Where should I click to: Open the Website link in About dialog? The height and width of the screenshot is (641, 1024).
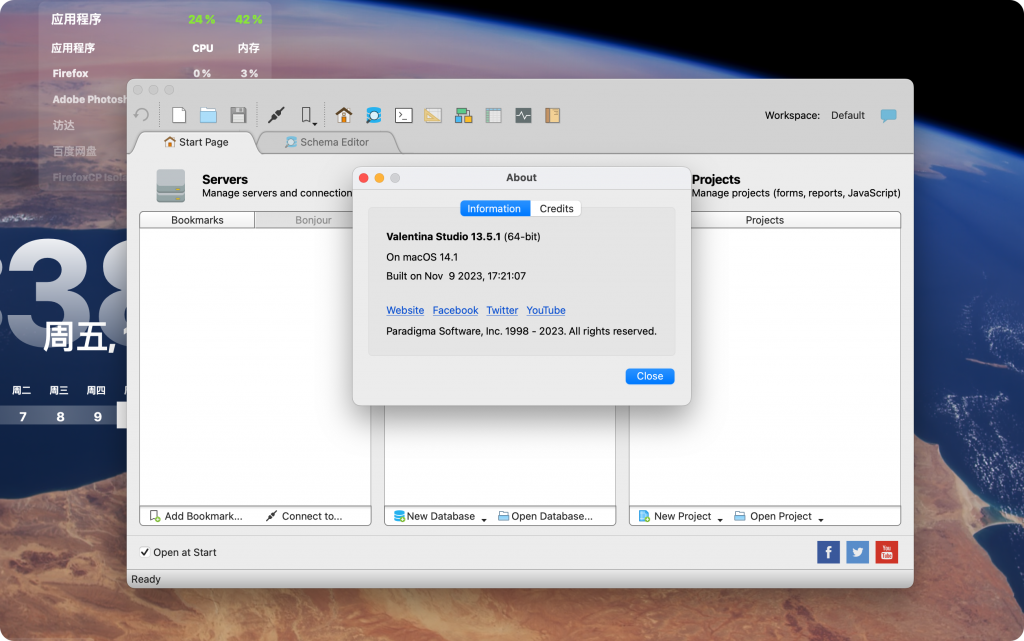tap(404, 310)
